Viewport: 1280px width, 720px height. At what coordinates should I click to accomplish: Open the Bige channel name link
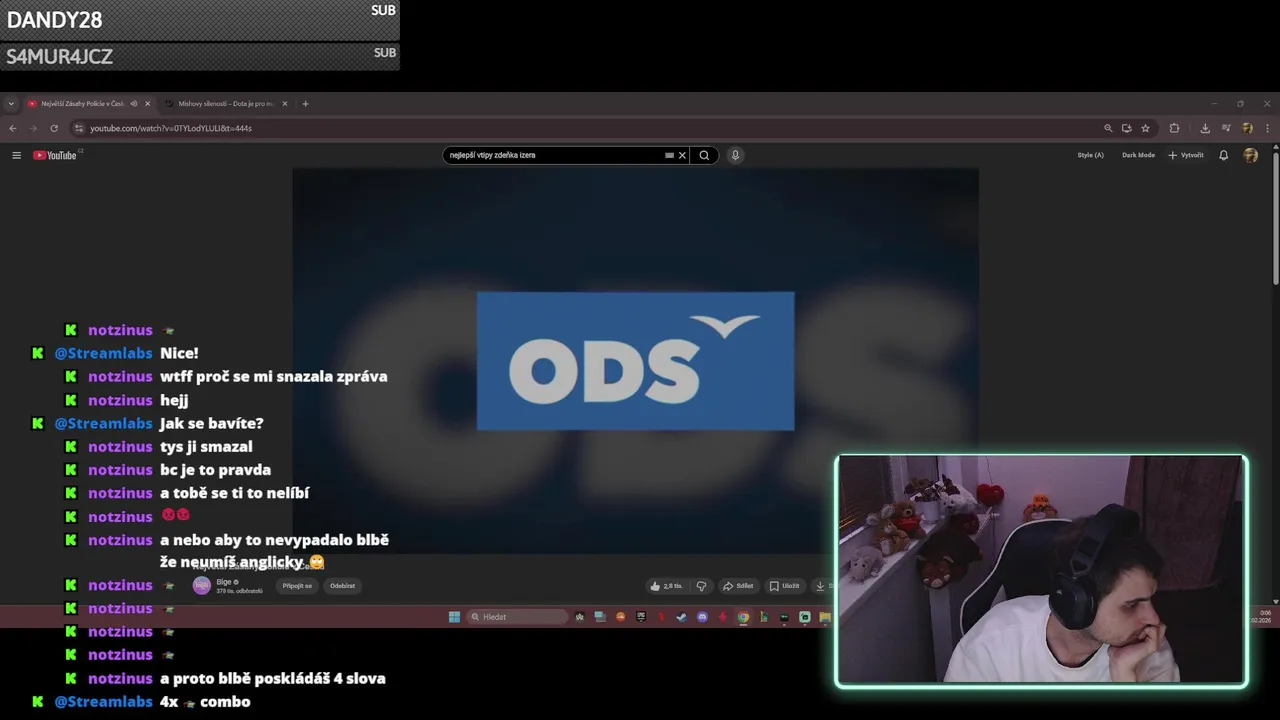tap(224, 582)
